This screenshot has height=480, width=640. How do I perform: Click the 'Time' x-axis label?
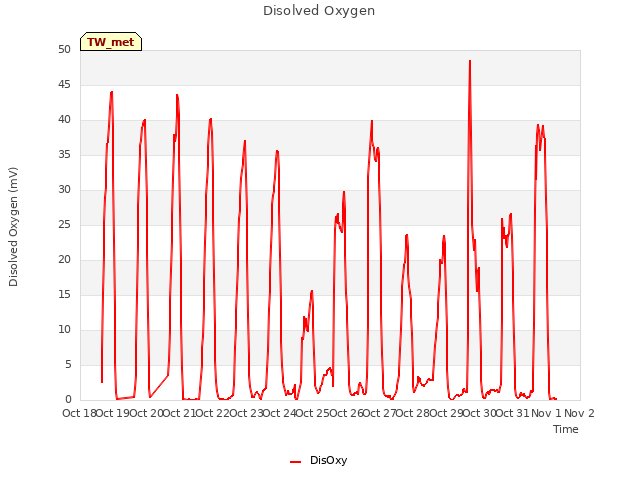tap(566, 429)
